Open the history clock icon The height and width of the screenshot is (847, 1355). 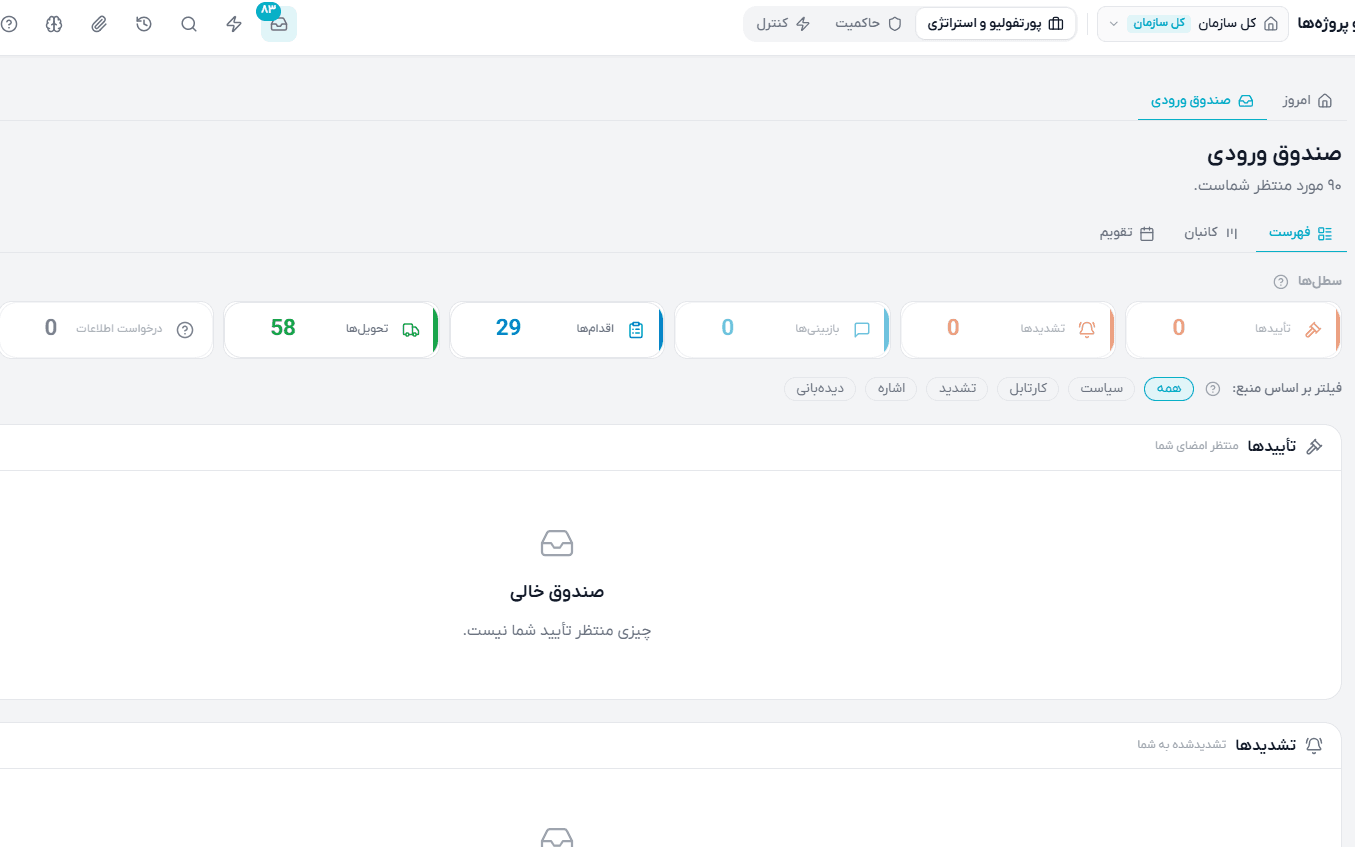coord(144,24)
